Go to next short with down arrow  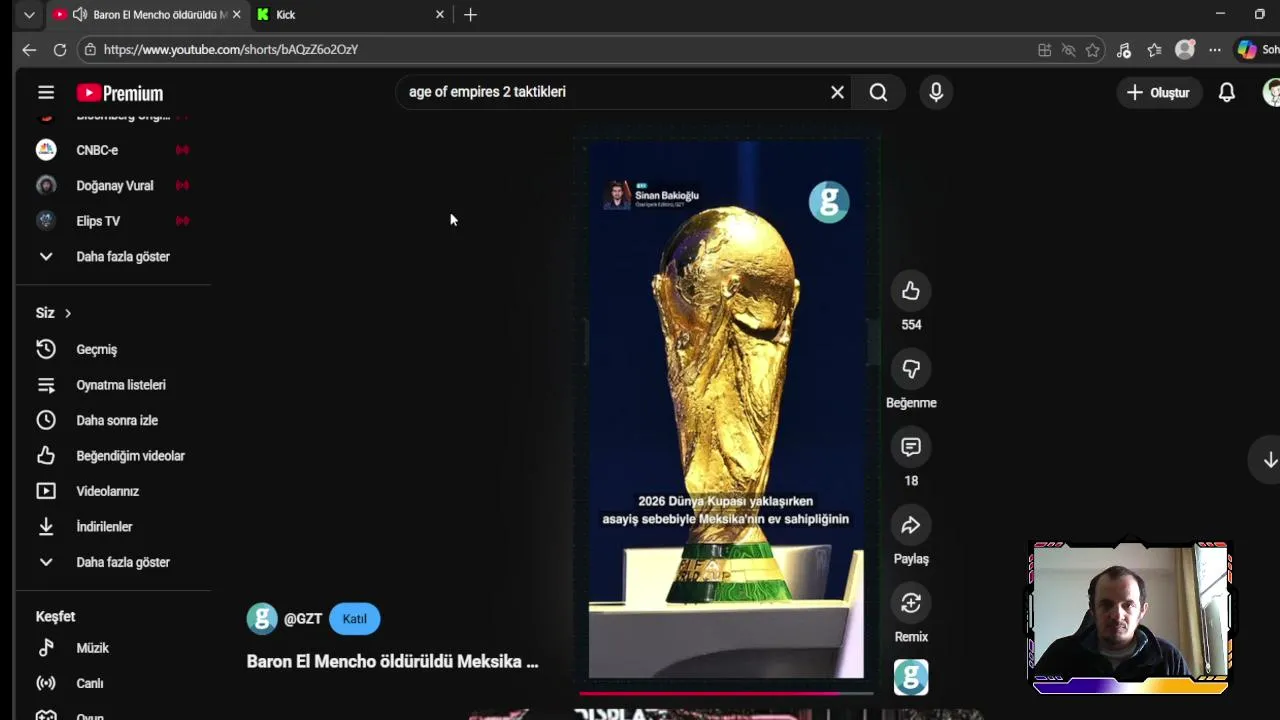point(1269,460)
